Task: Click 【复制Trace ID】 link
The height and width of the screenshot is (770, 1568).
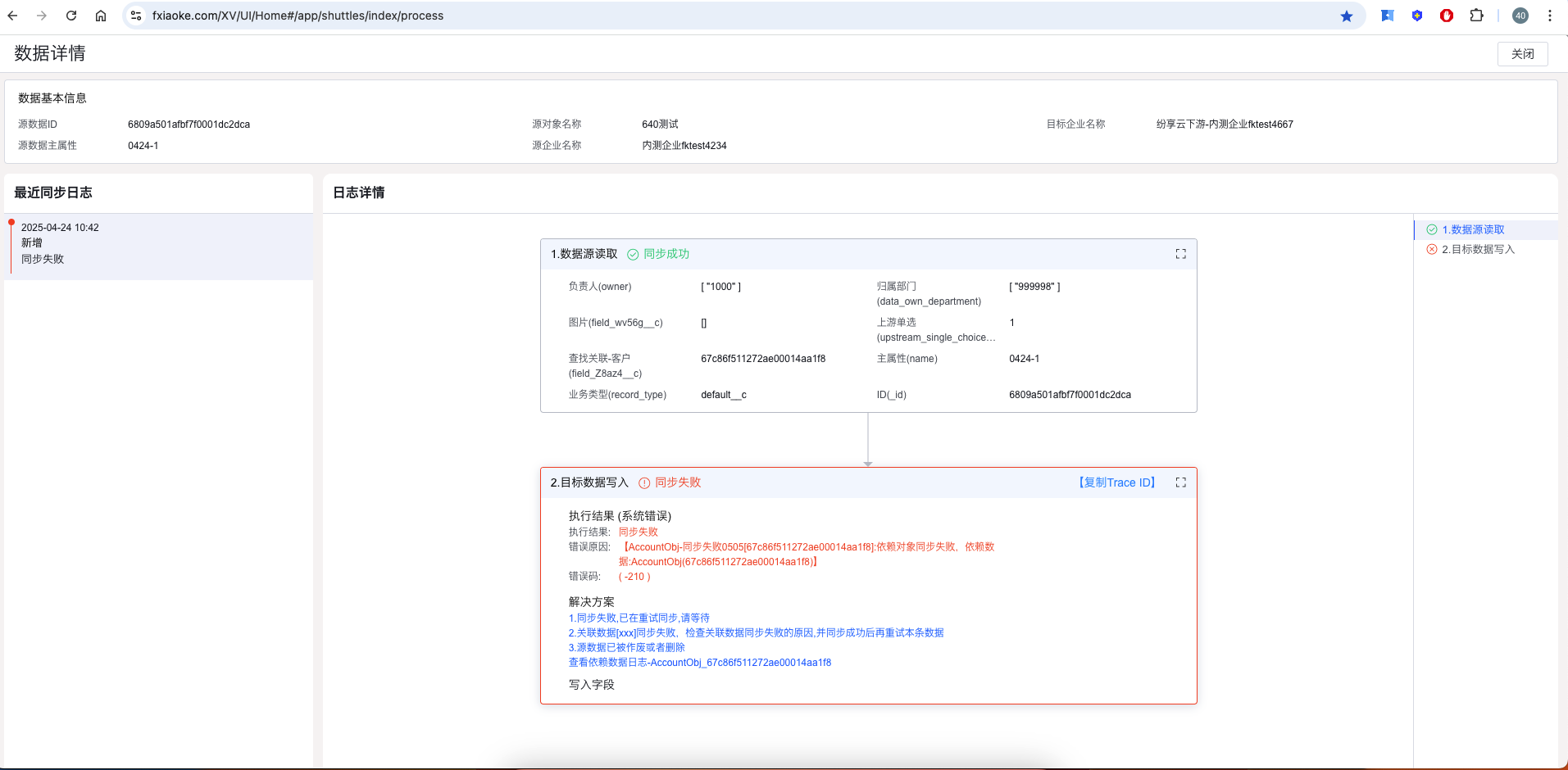Action: [x=1117, y=482]
